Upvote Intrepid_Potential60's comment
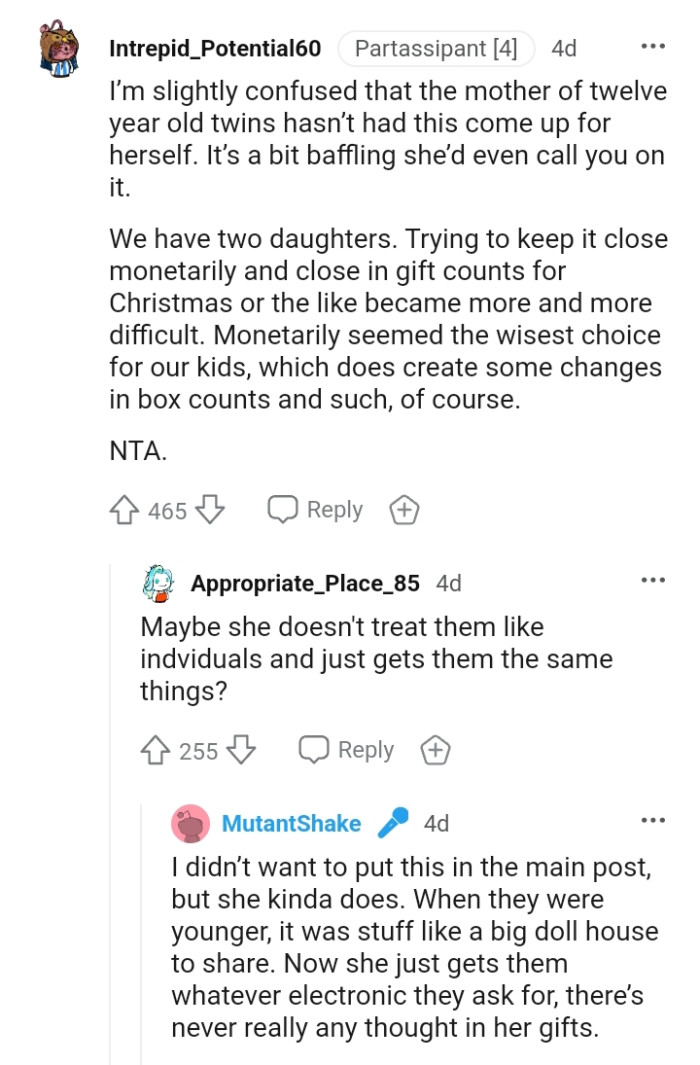The image size is (700, 1065). click(x=124, y=511)
